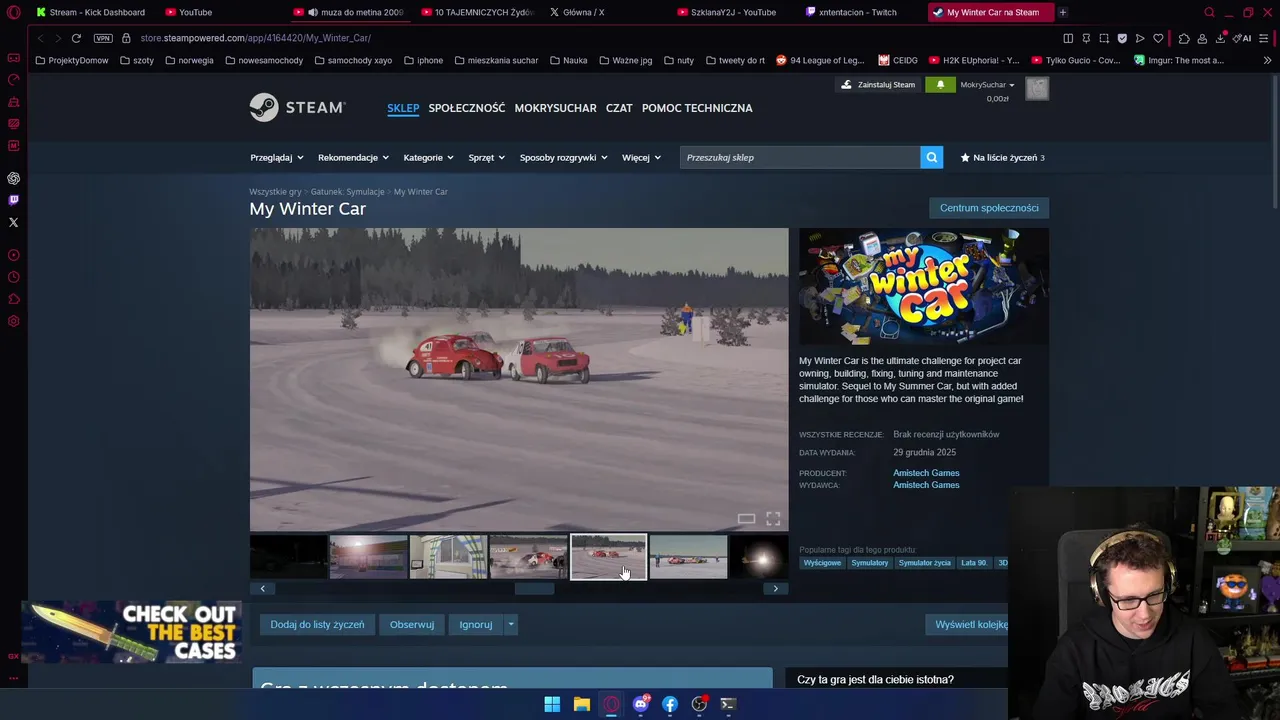This screenshot has width=1280, height=720.
Task: Open MokrySuchar account dropdown
Action: pyautogui.click(x=987, y=85)
